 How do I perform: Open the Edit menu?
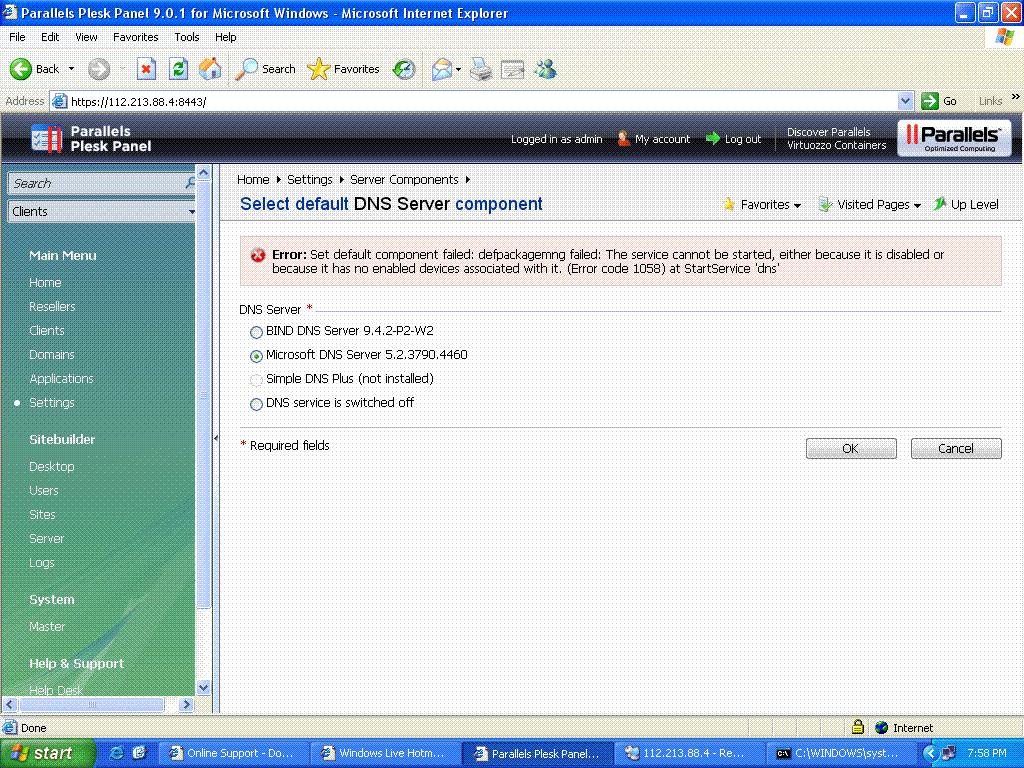pyautogui.click(x=50, y=37)
